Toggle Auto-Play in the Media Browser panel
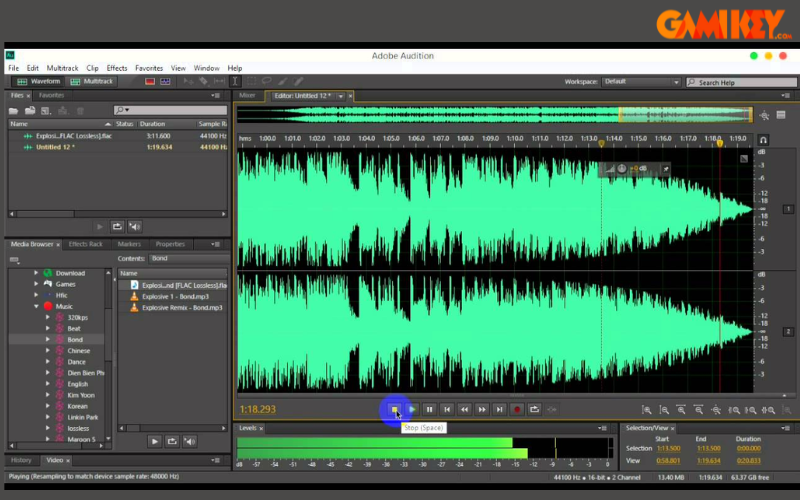Screen dimensions: 800x500 (189, 441)
